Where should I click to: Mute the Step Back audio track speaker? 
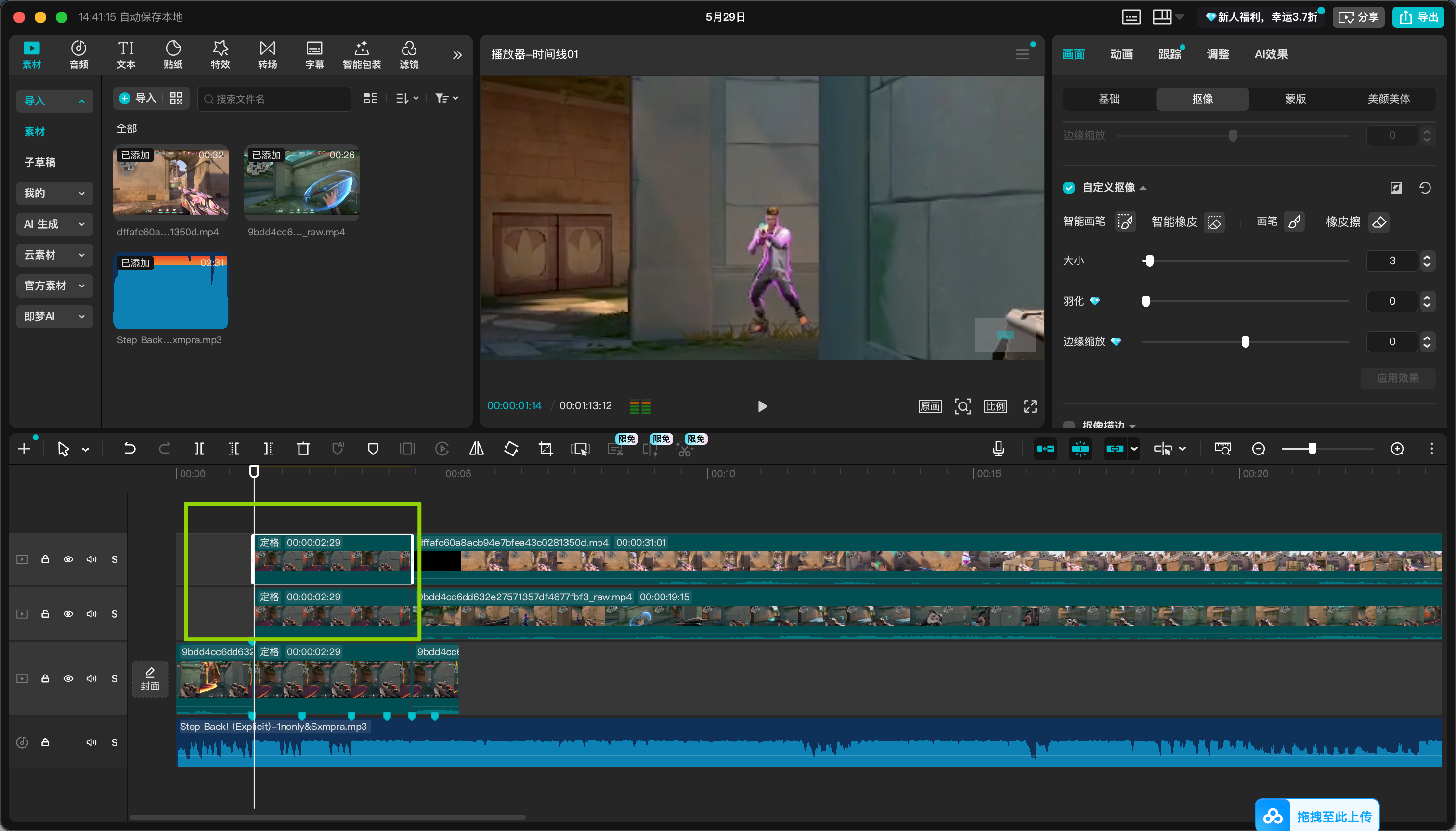click(x=91, y=742)
